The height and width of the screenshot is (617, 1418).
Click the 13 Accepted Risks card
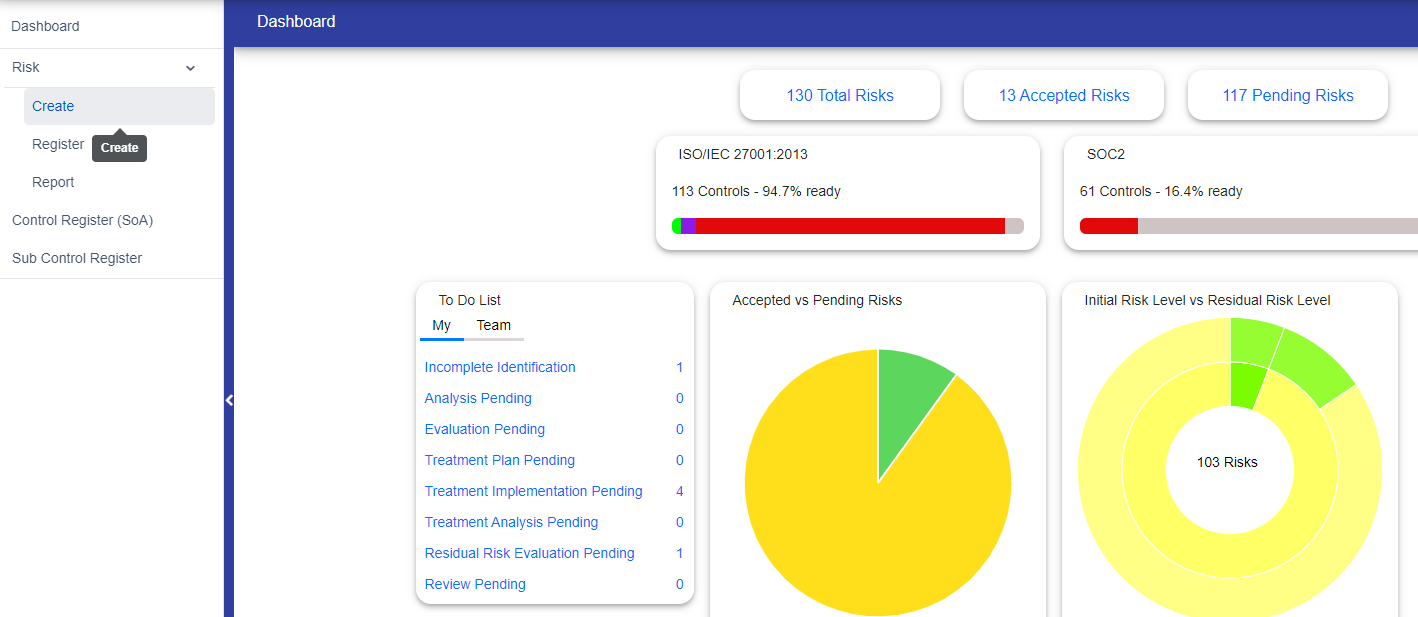pos(1064,96)
